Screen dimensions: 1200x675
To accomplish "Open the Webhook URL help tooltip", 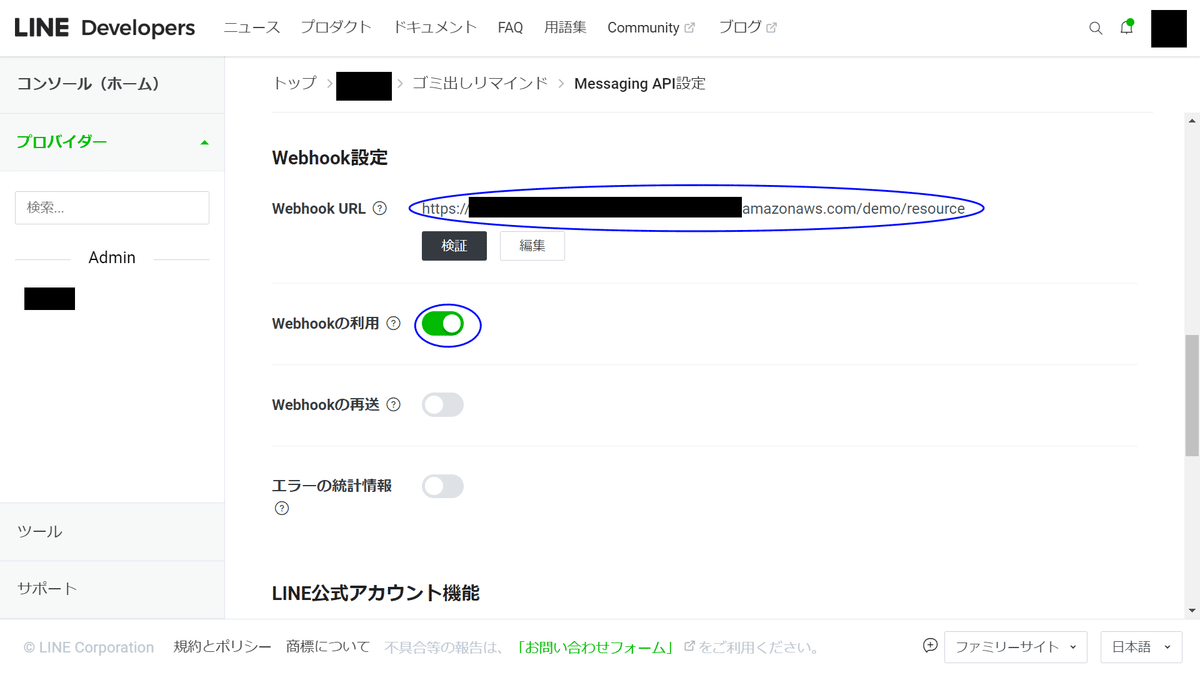I will (x=380, y=208).
